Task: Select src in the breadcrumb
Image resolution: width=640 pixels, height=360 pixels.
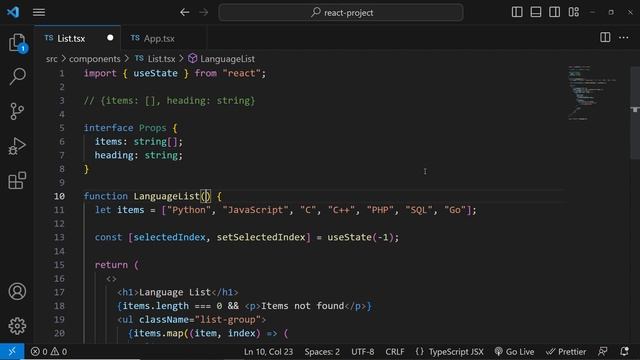Action: pyautogui.click(x=52, y=59)
